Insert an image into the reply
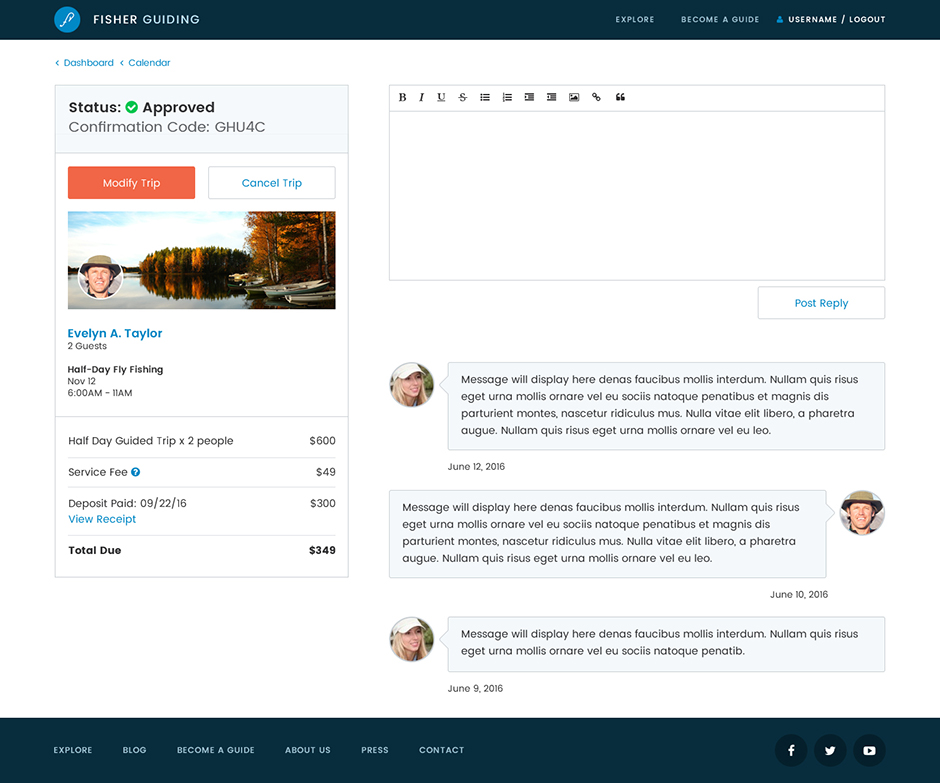940x783 pixels. [574, 98]
